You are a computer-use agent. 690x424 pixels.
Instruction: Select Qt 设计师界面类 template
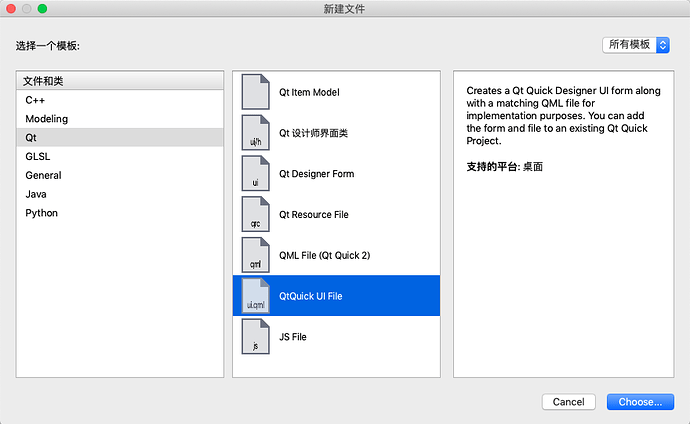coord(336,133)
